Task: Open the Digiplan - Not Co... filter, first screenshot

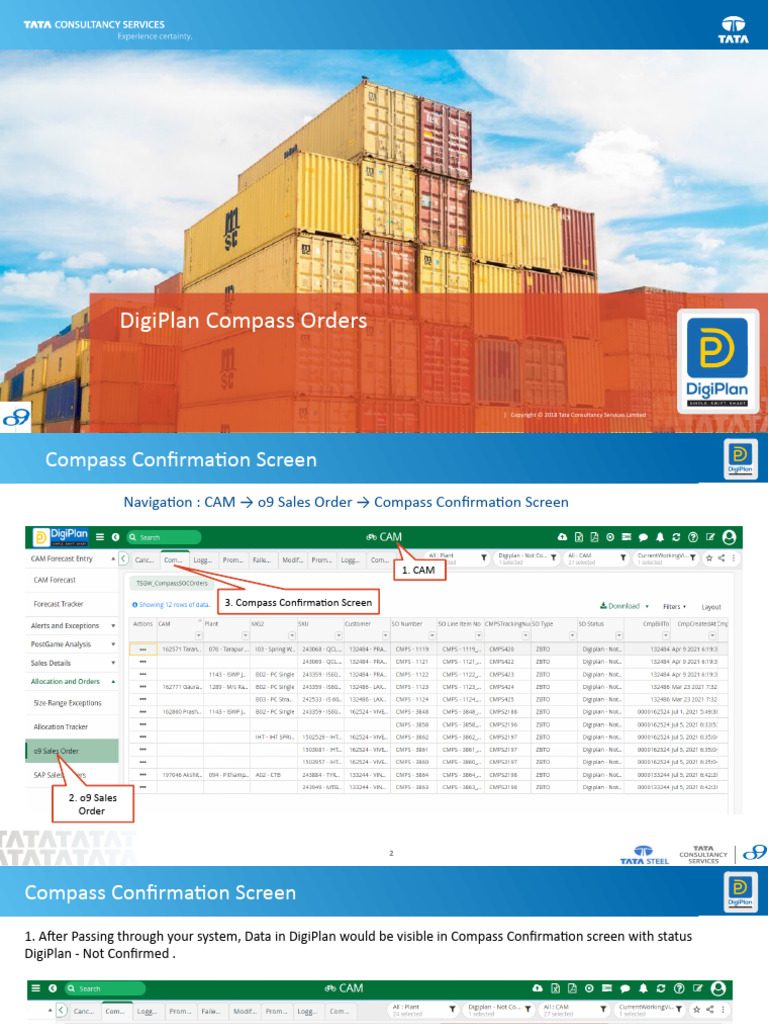Action: 554,558
